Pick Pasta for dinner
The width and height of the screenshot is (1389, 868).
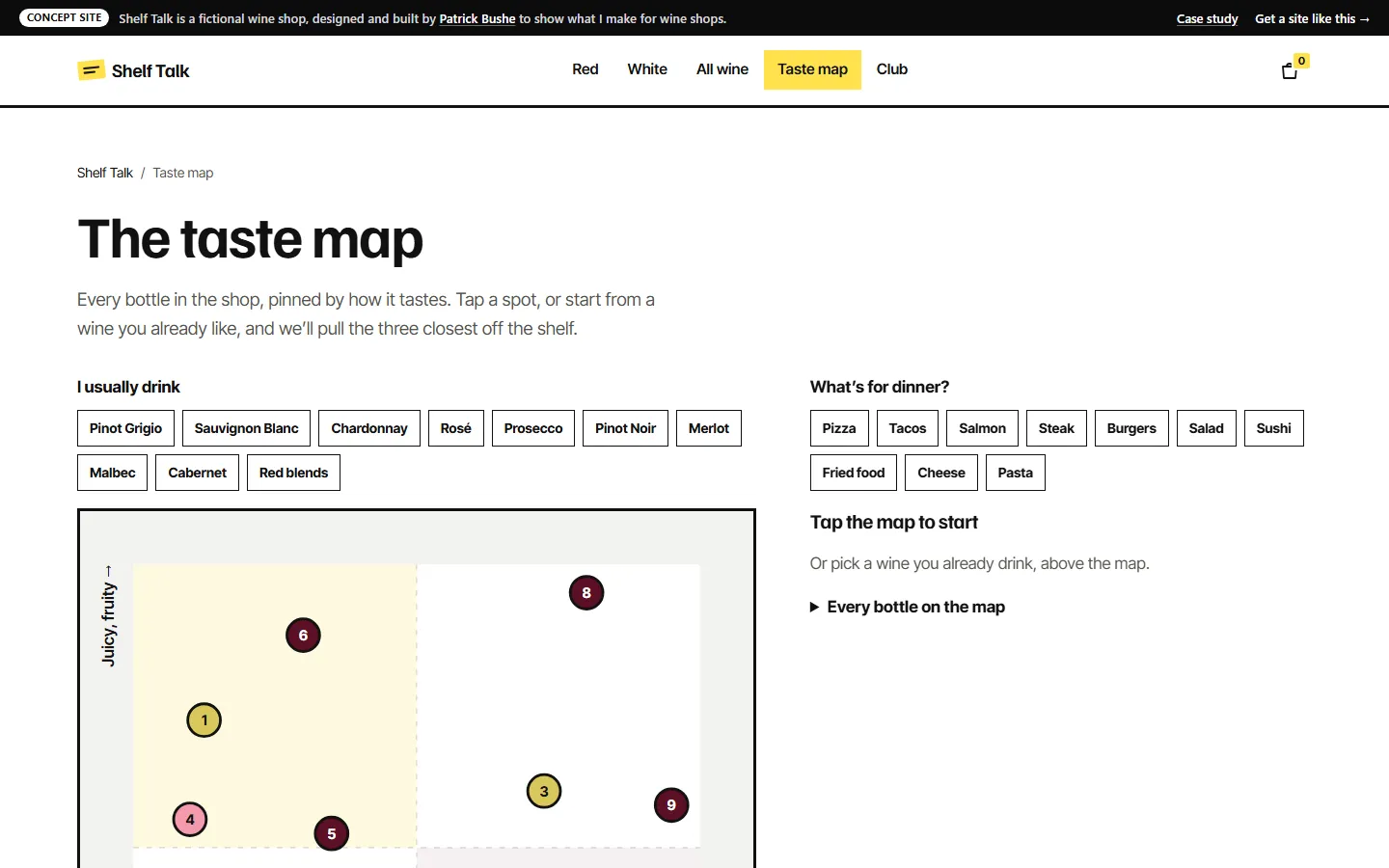tap(1015, 473)
